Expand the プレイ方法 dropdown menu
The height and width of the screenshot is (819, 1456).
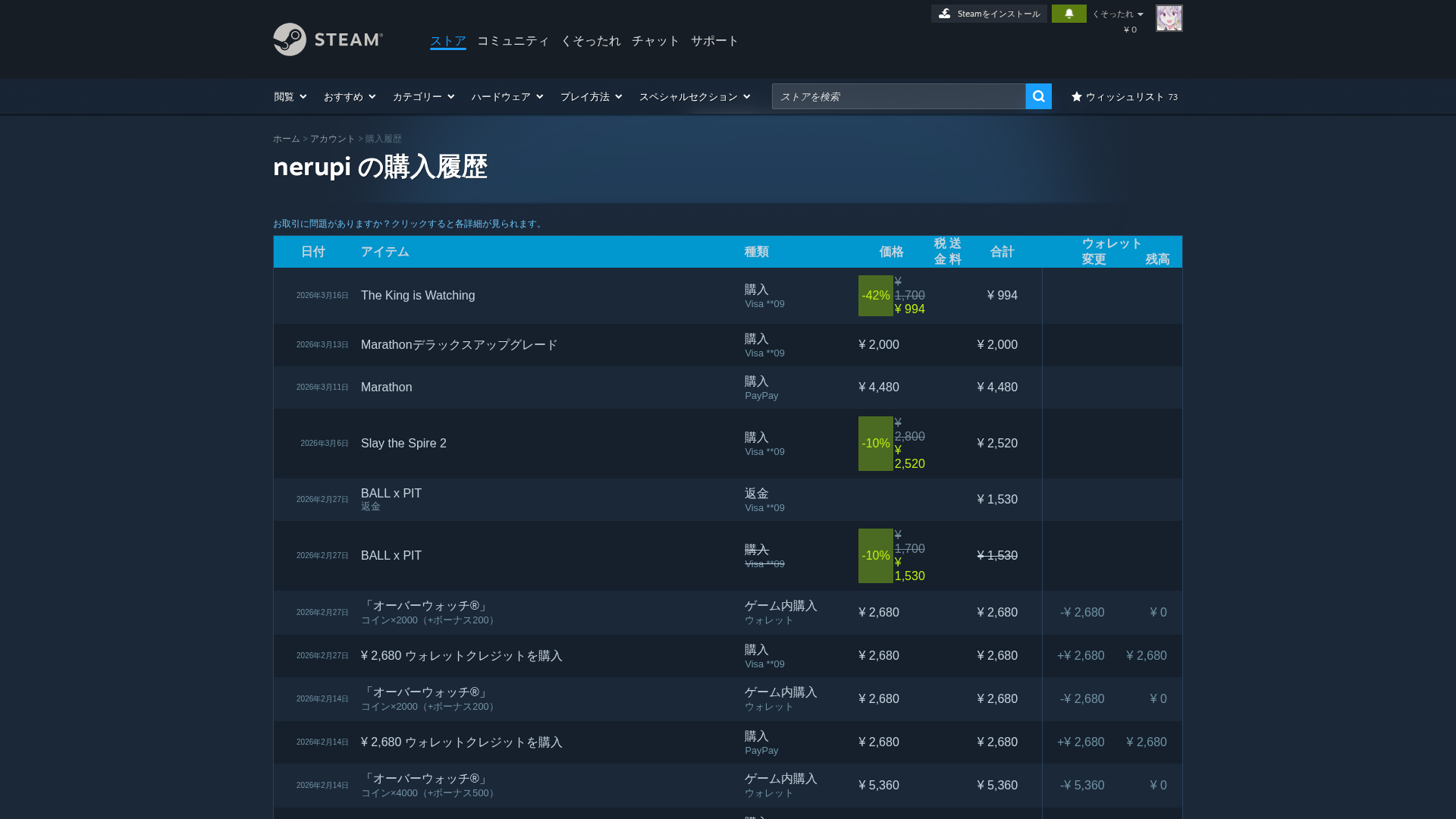click(x=591, y=96)
